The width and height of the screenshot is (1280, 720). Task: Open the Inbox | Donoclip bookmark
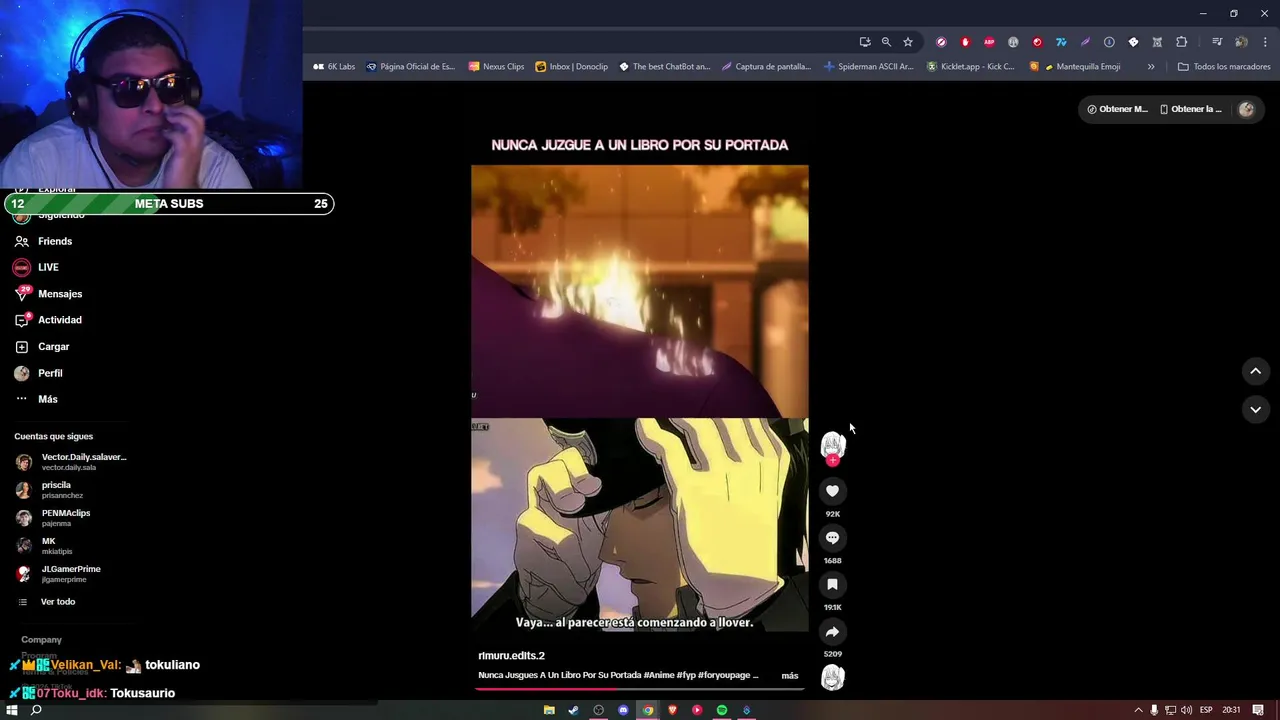[572, 67]
